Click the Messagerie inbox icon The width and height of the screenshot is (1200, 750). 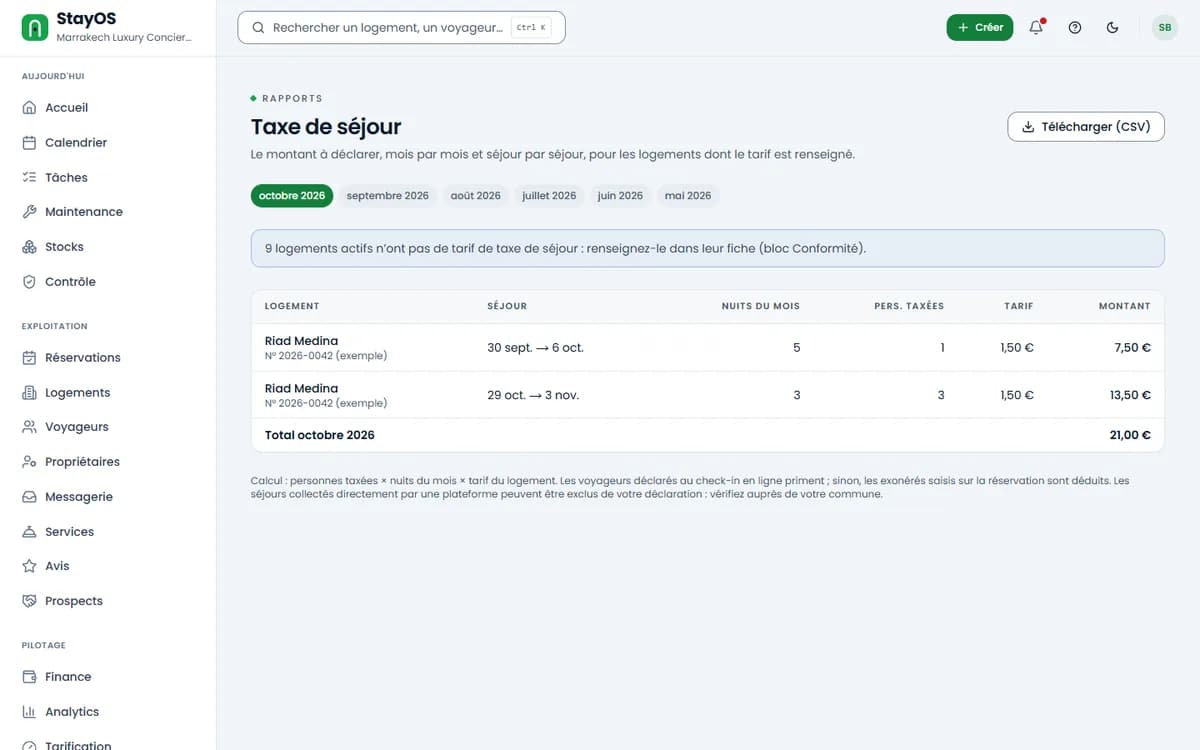coord(29,497)
